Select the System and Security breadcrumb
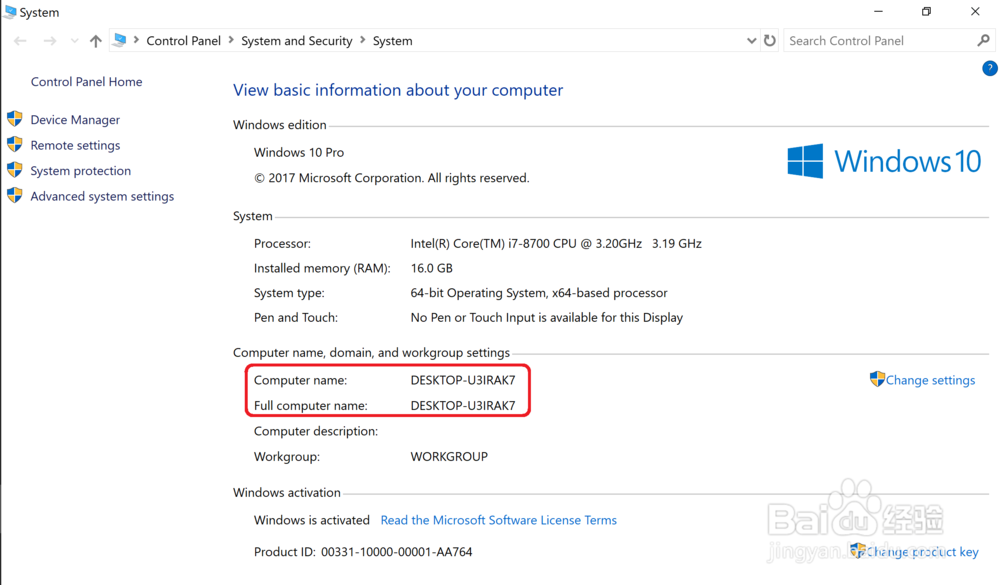1000x585 pixels. pos(296,41)
